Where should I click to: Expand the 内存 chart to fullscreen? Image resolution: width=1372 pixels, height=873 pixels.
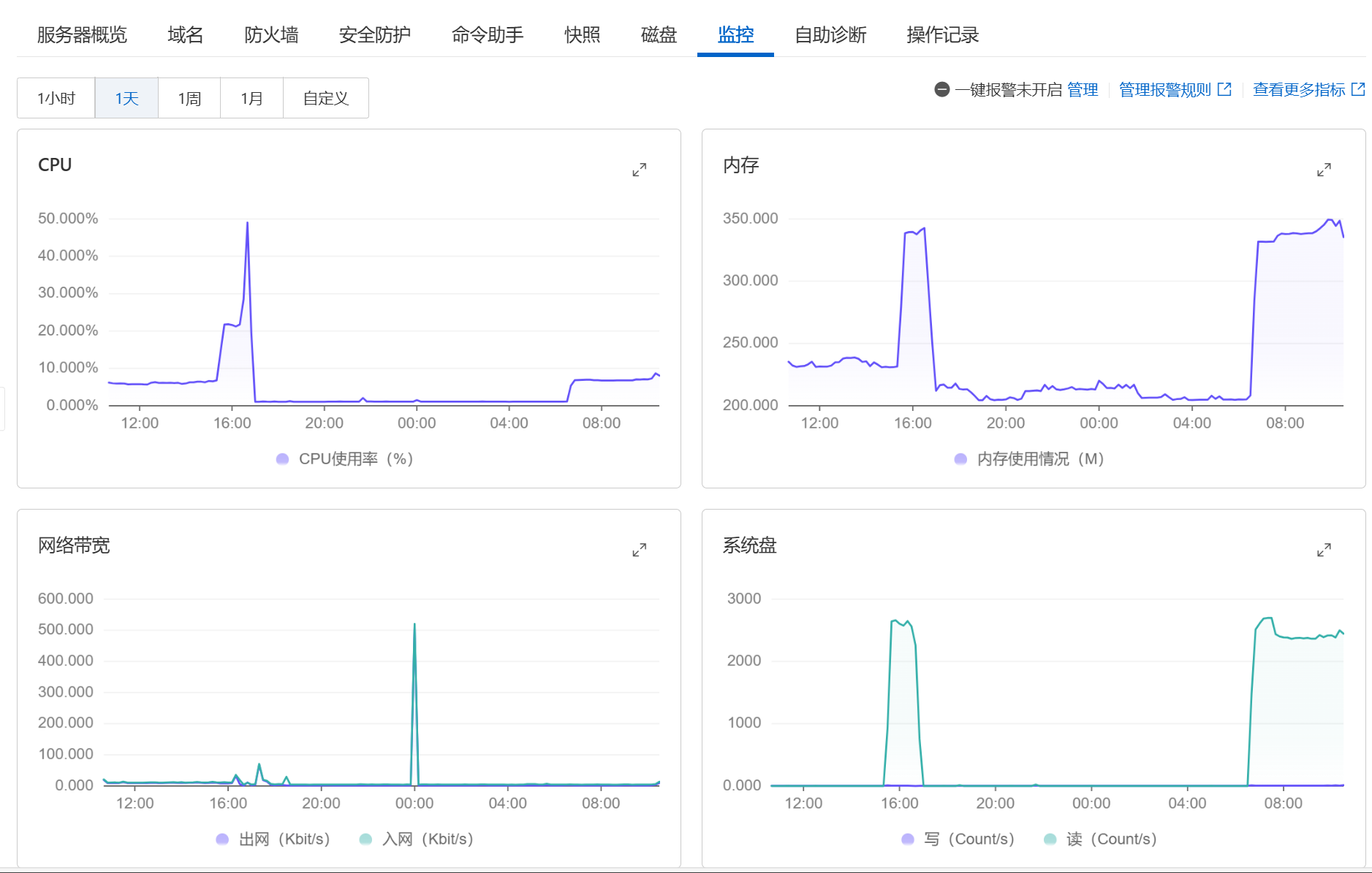tap(1324, 170)
